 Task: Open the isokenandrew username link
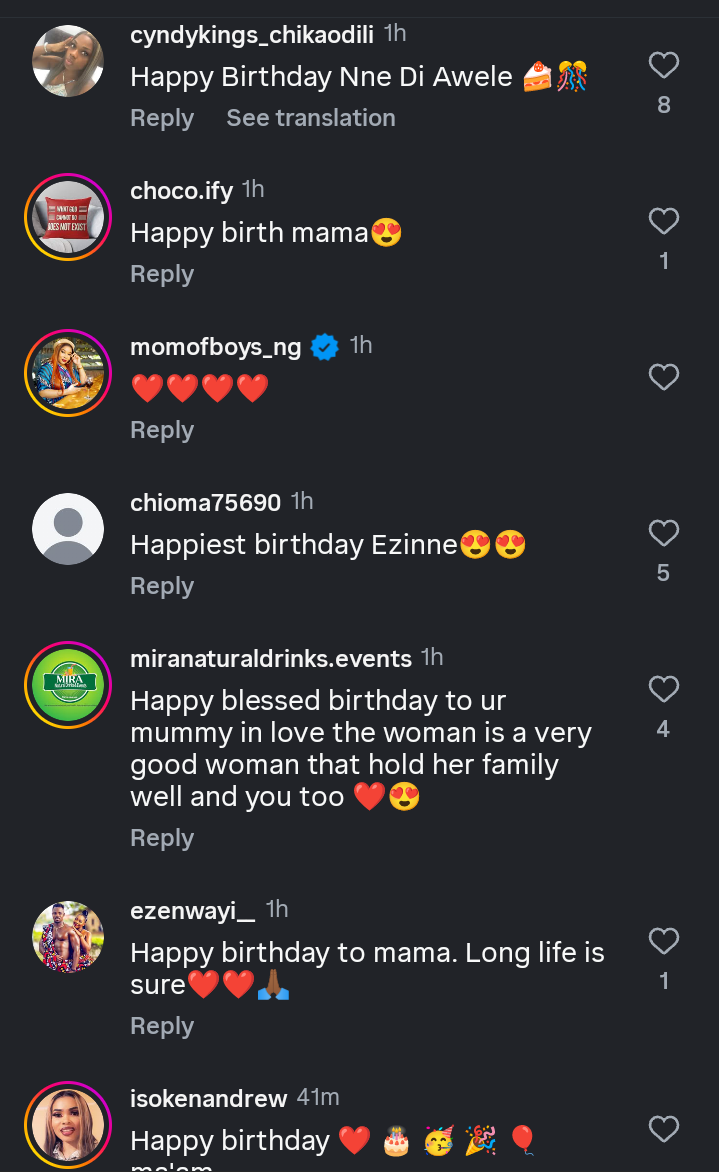(x=209, y=1098)
